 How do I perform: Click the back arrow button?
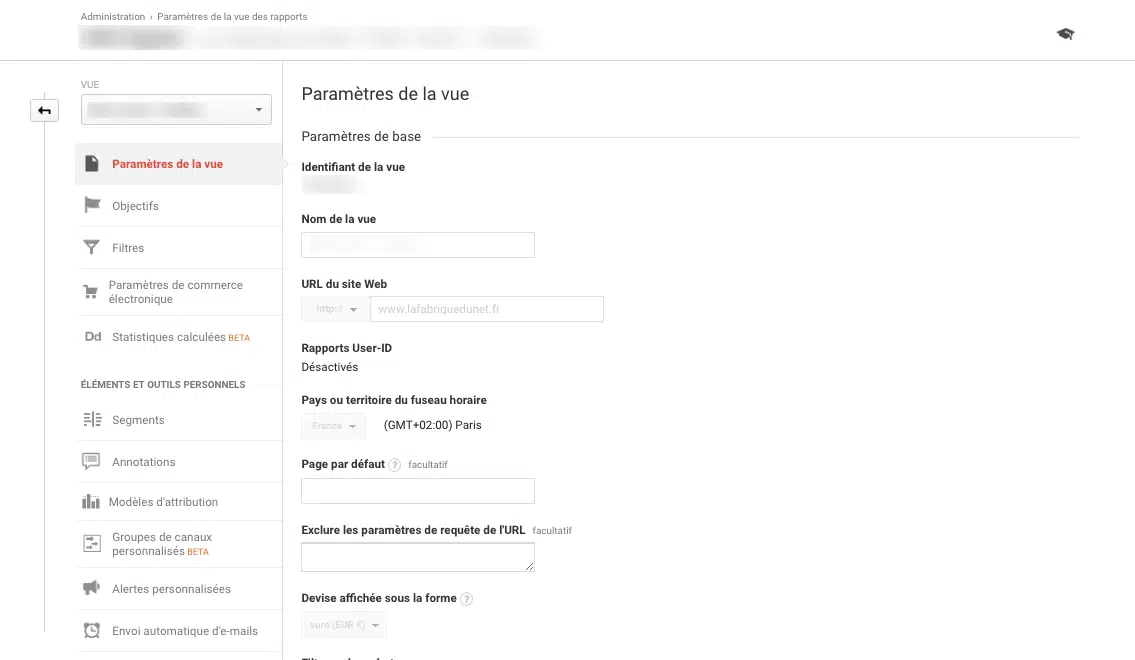[x=44, y=110]
